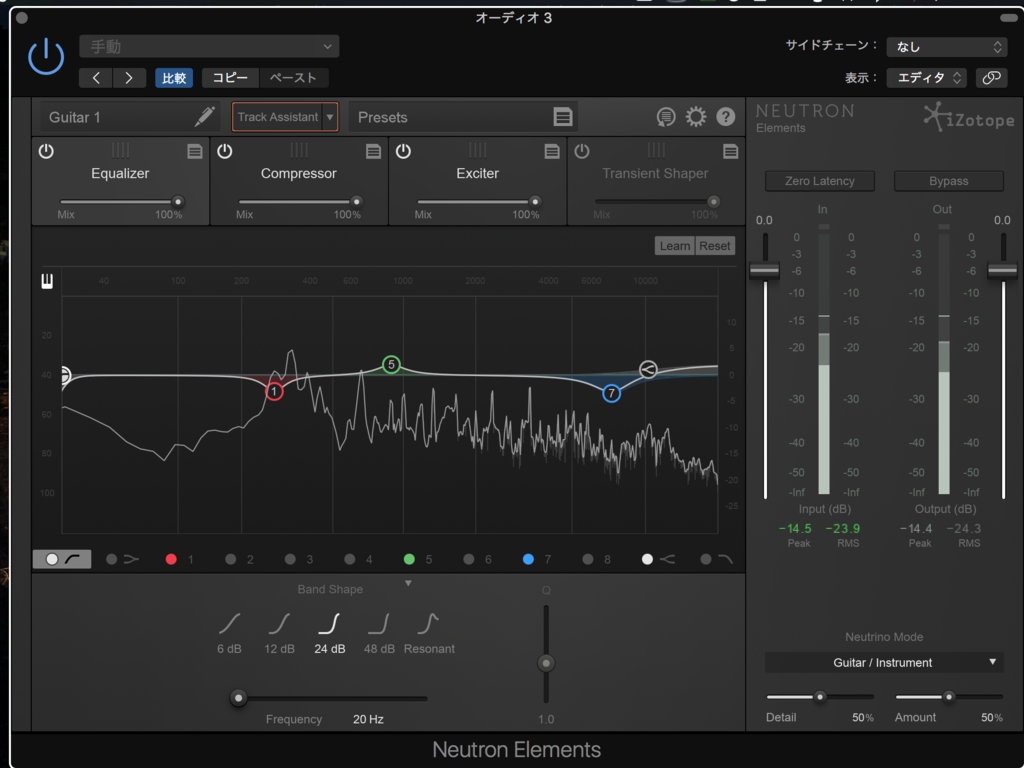Open the history list icon
Viewport: 1024px width, 768px height.
(665, 117)
